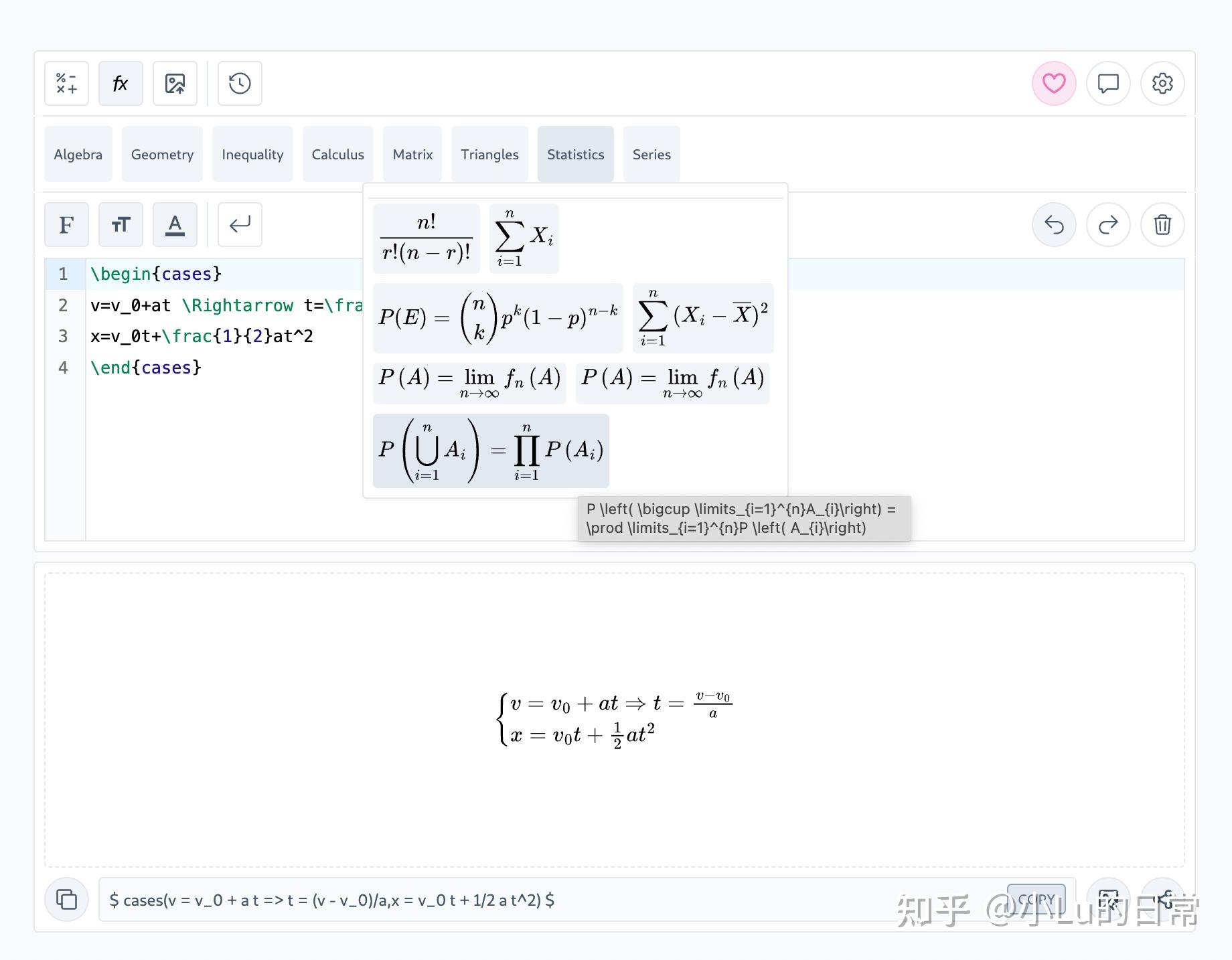Insert the n!/r!(n-r)! combination formula
This screenshot has height=960, width=1232.
click(427, 238)
